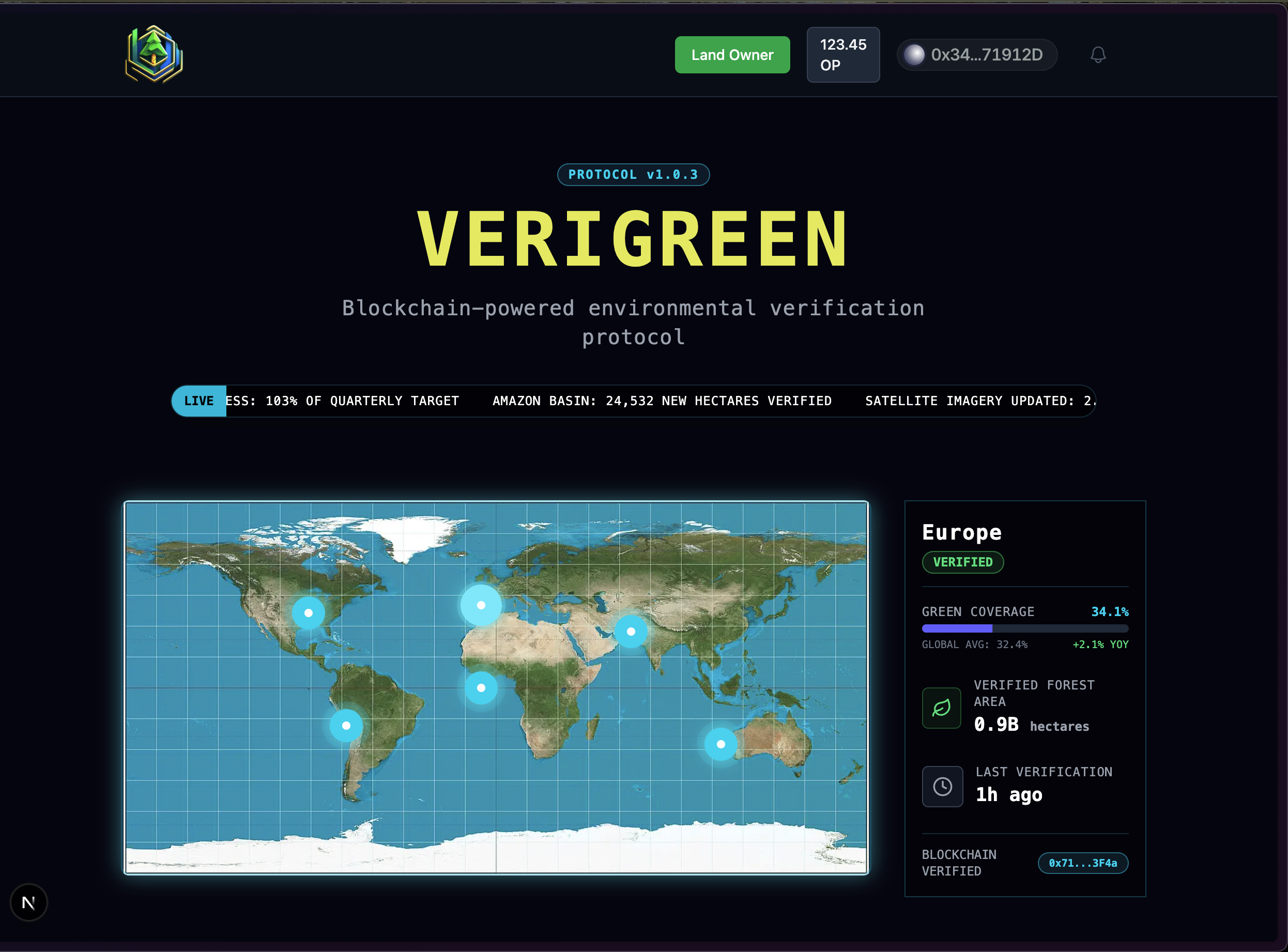Open the blockchain hash link 0x71...3F4a
The height and width of the screenshot is (952, 1288).
[x=1083, y=863]
